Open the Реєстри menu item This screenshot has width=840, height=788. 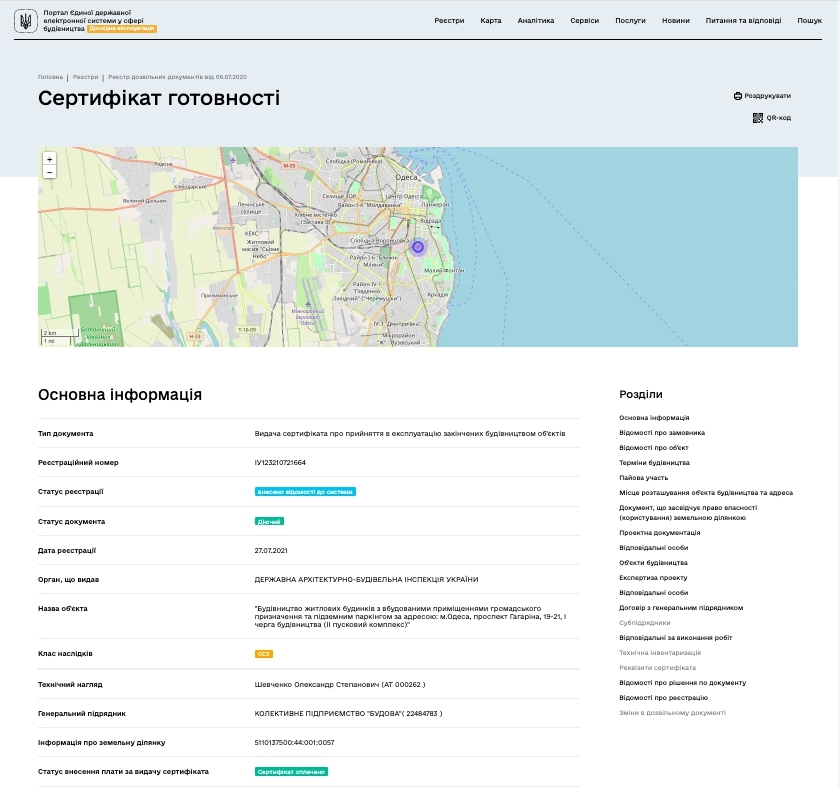click(x=449, y=21)
